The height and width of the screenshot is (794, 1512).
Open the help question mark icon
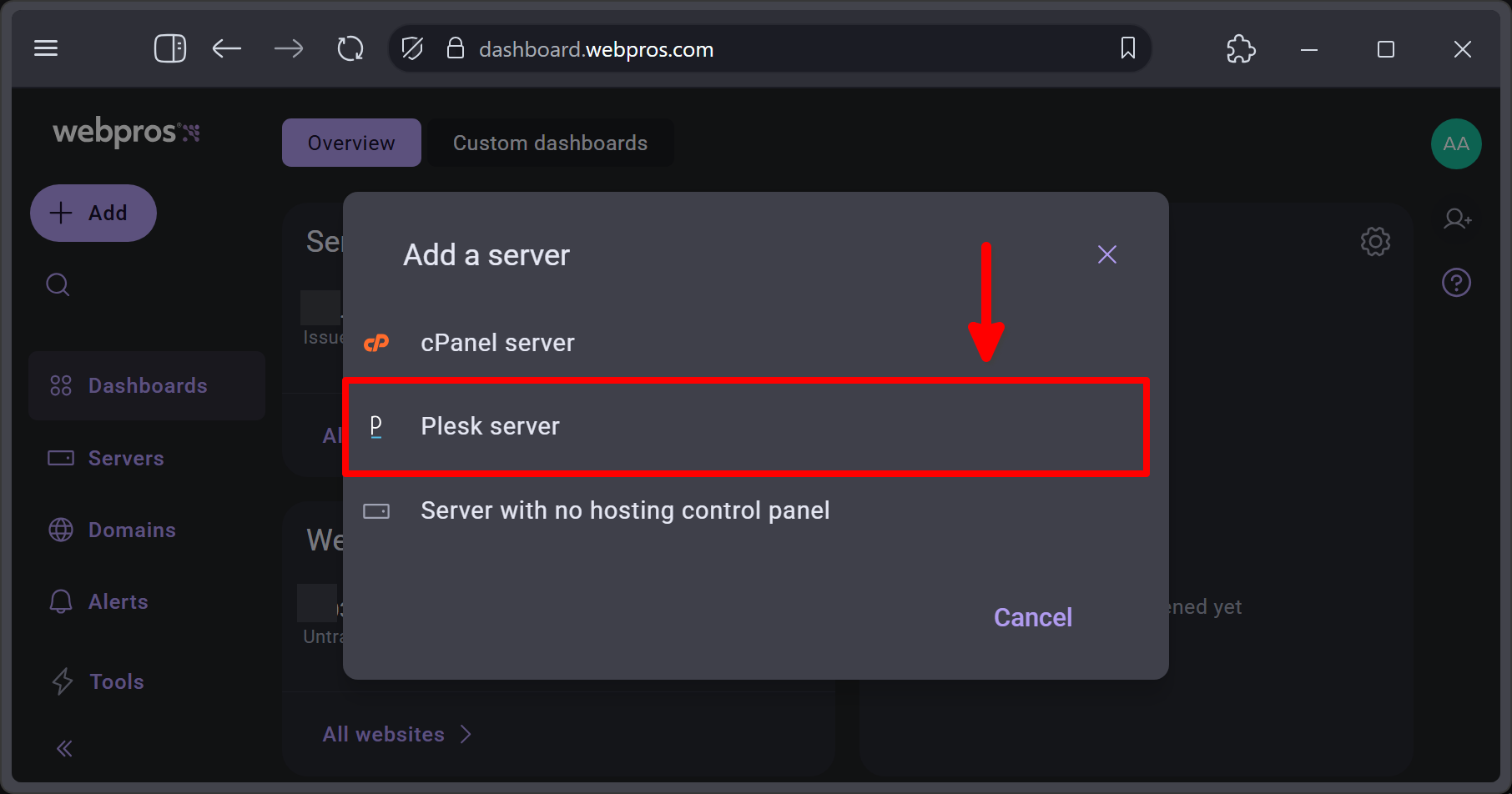[1456, 282]
